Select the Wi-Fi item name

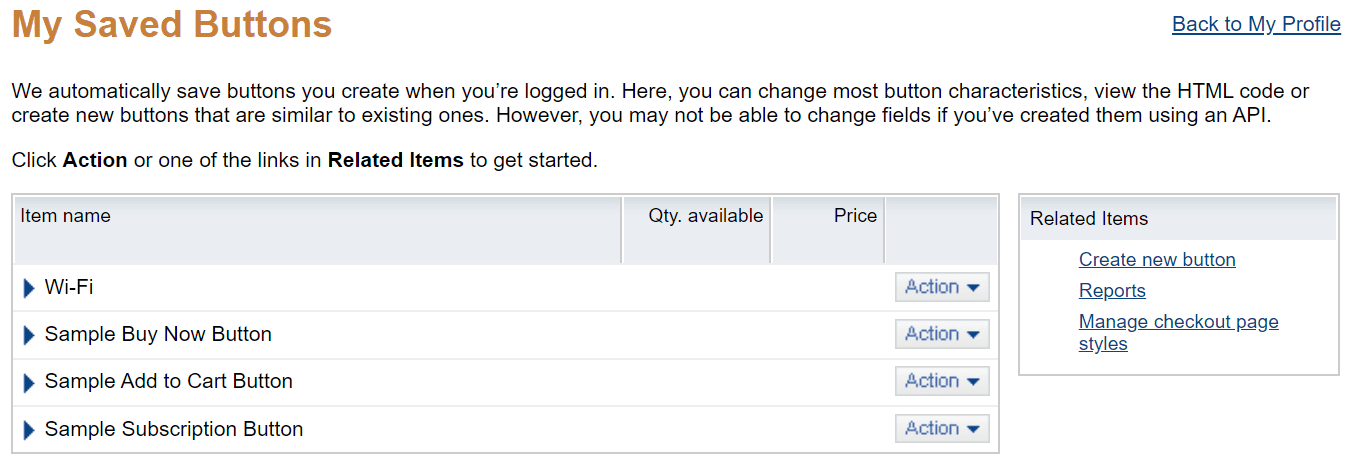click(x=69, y=288)
